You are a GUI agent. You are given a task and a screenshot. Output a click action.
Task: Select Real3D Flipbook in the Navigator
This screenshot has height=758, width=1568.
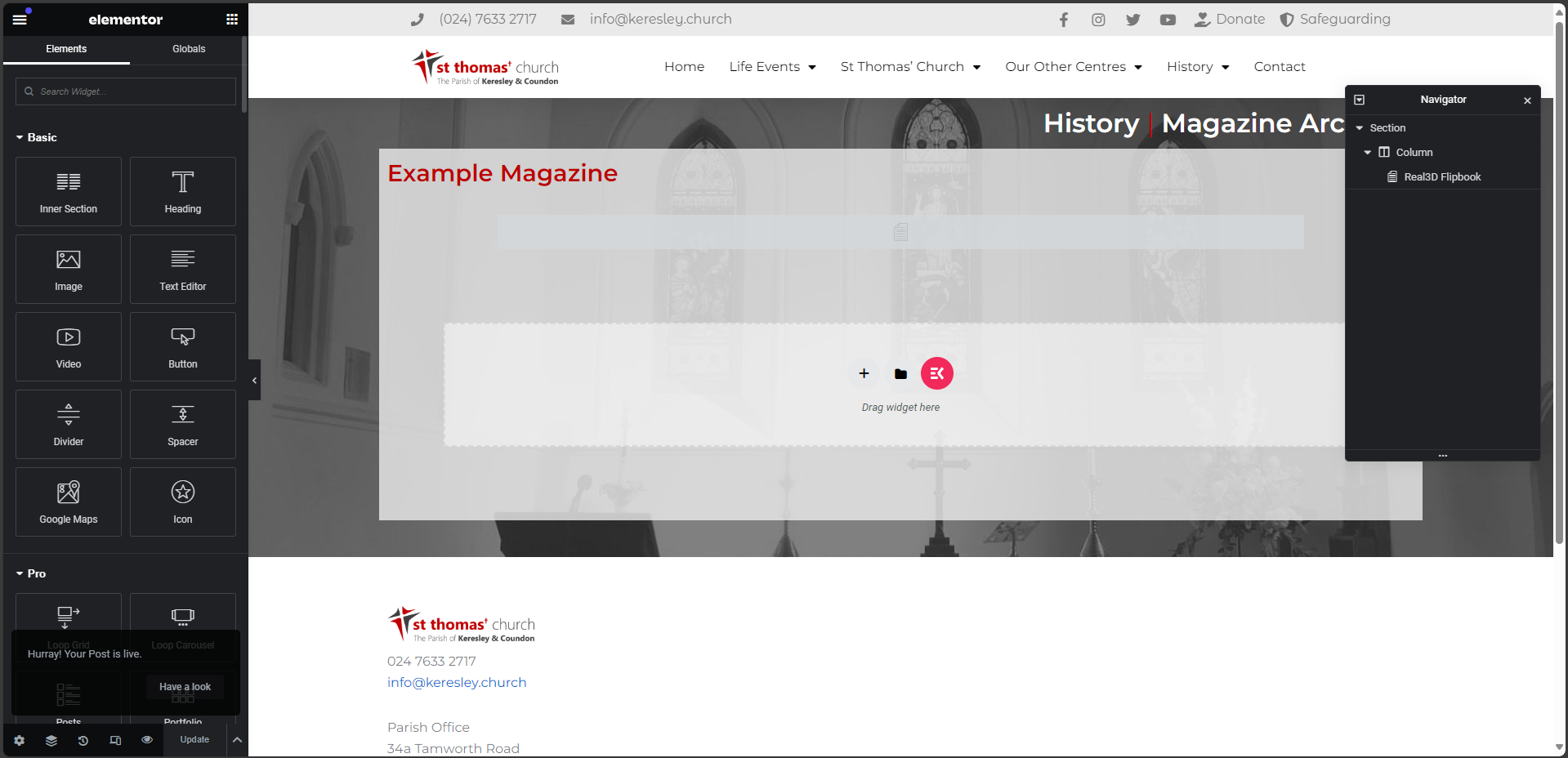[x=1442, y=177]
